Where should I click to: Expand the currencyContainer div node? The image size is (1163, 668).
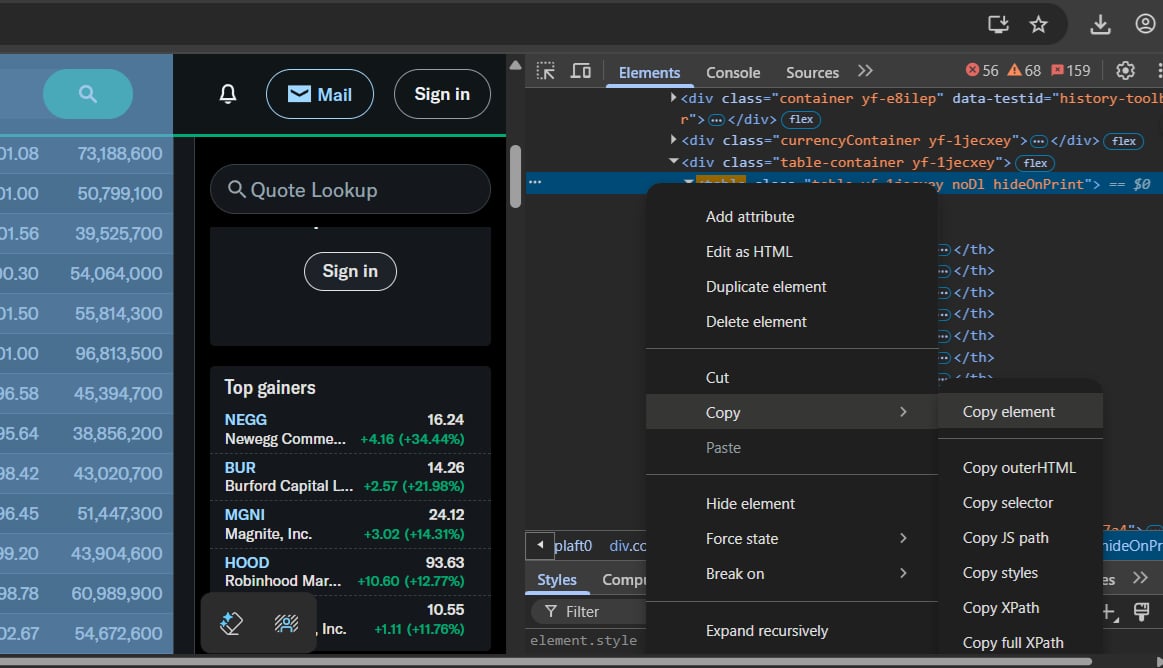click(x=673, y=141)
